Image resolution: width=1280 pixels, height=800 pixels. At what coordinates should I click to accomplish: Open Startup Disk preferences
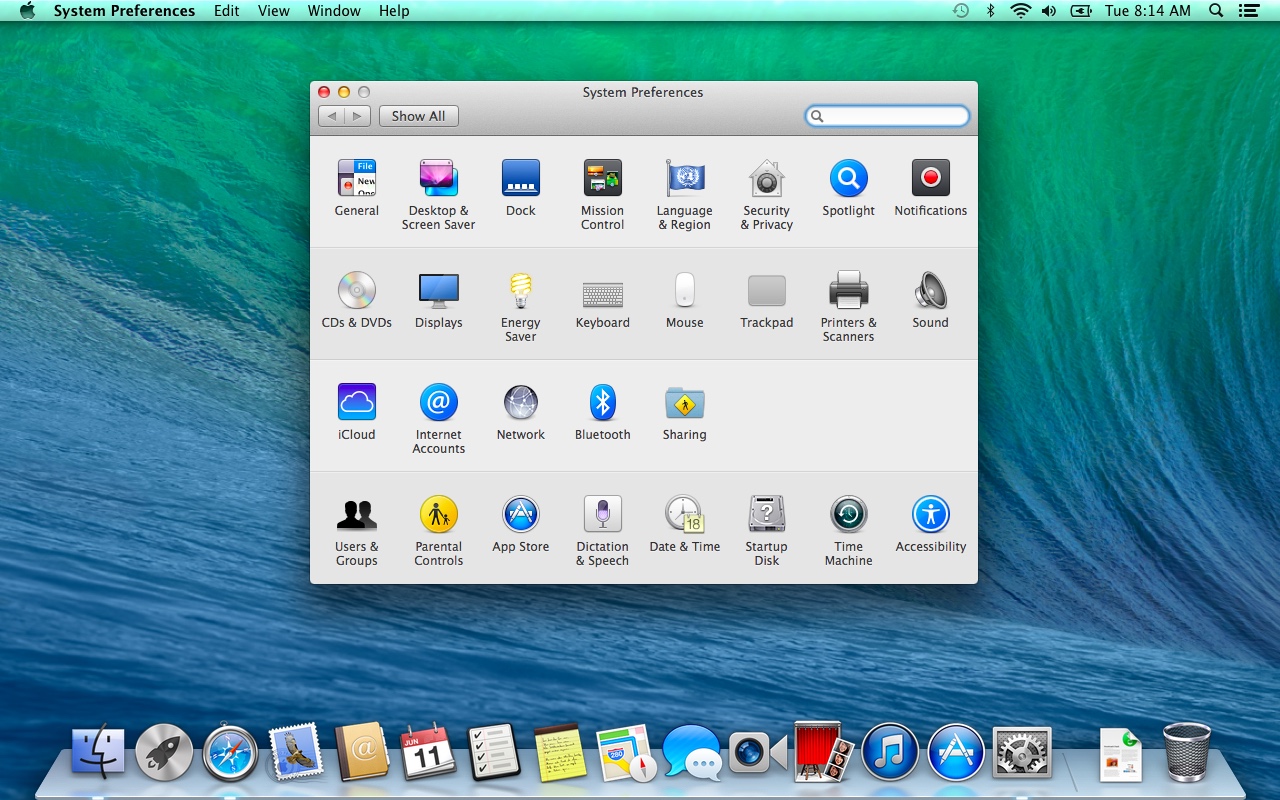pos(767,531)
